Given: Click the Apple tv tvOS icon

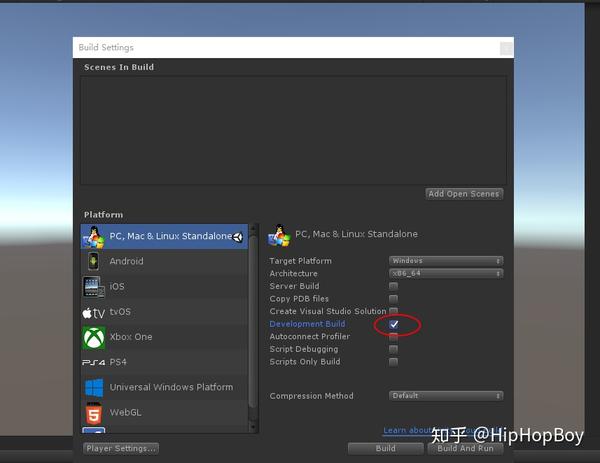Looking at the screenshot, I should pos(93,313).
